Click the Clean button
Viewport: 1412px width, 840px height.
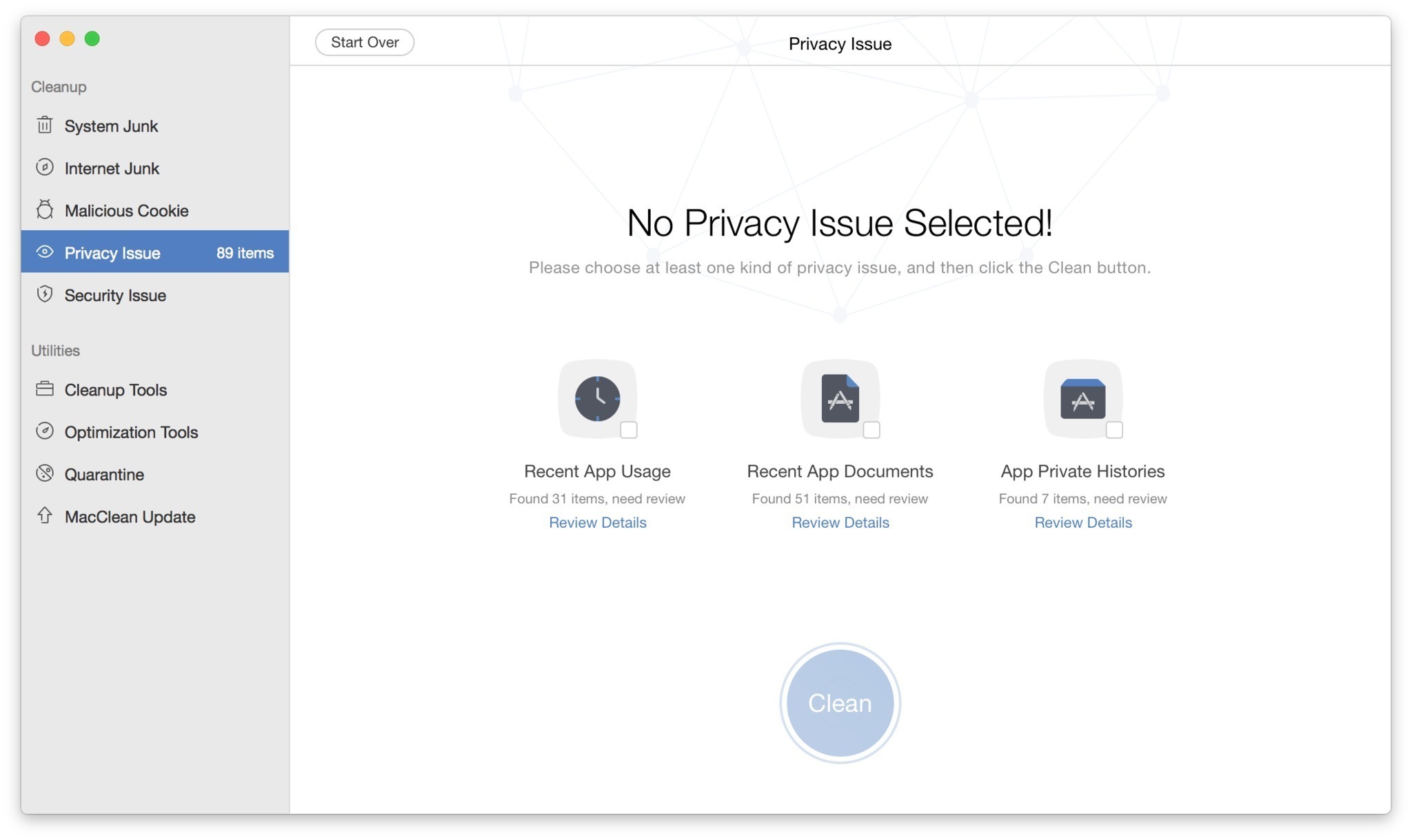840,700
